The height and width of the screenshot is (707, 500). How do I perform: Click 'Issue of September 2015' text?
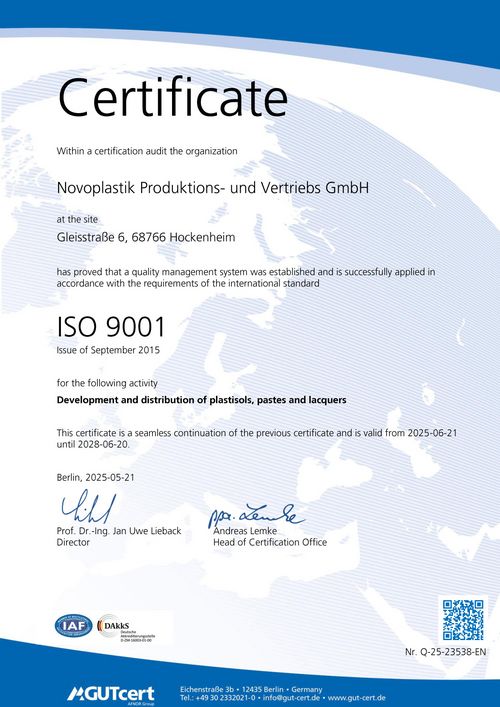[108, 350]
